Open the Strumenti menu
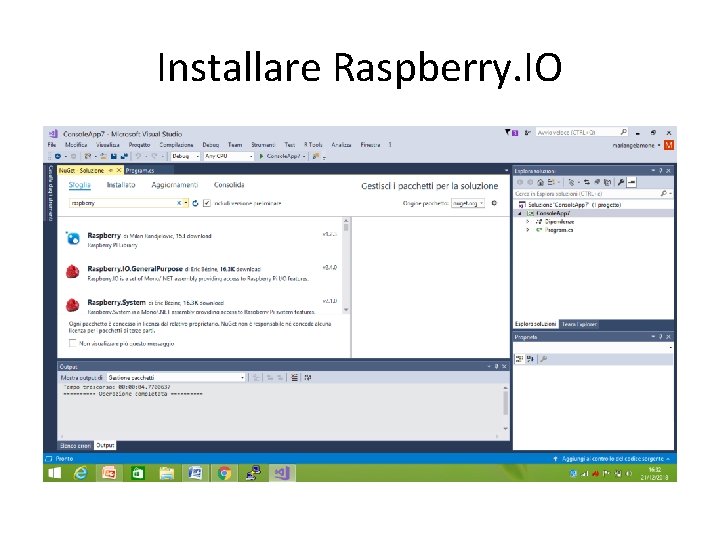Image resolution: width=720 pixels, height=540 pixels. tap(263, 145)
